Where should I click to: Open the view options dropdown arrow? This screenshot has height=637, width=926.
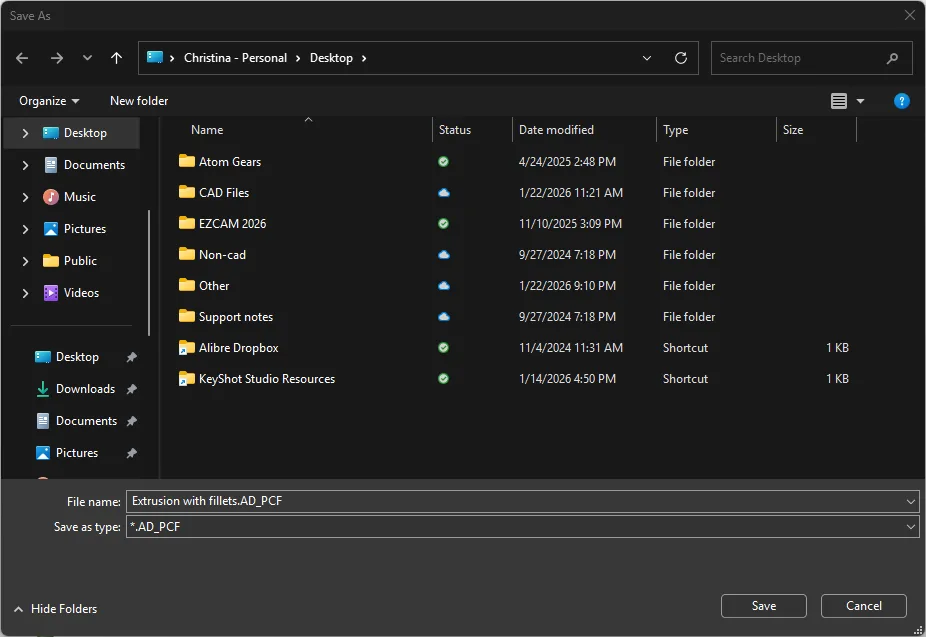click(x=860, y=101)
